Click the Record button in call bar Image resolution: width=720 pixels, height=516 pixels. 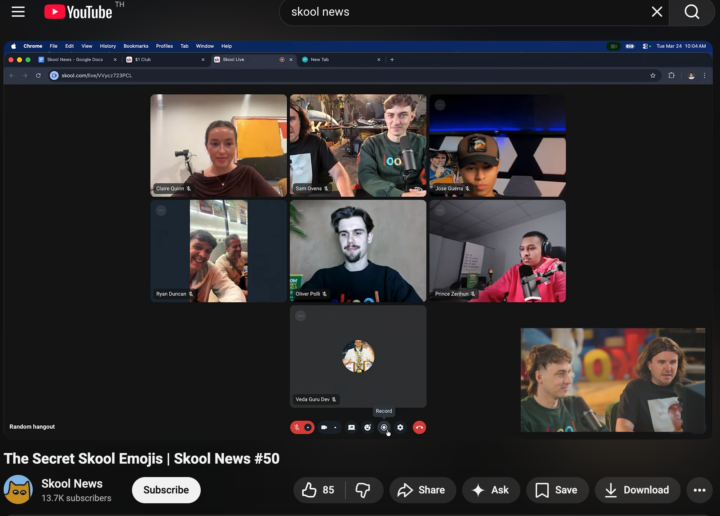384,427
